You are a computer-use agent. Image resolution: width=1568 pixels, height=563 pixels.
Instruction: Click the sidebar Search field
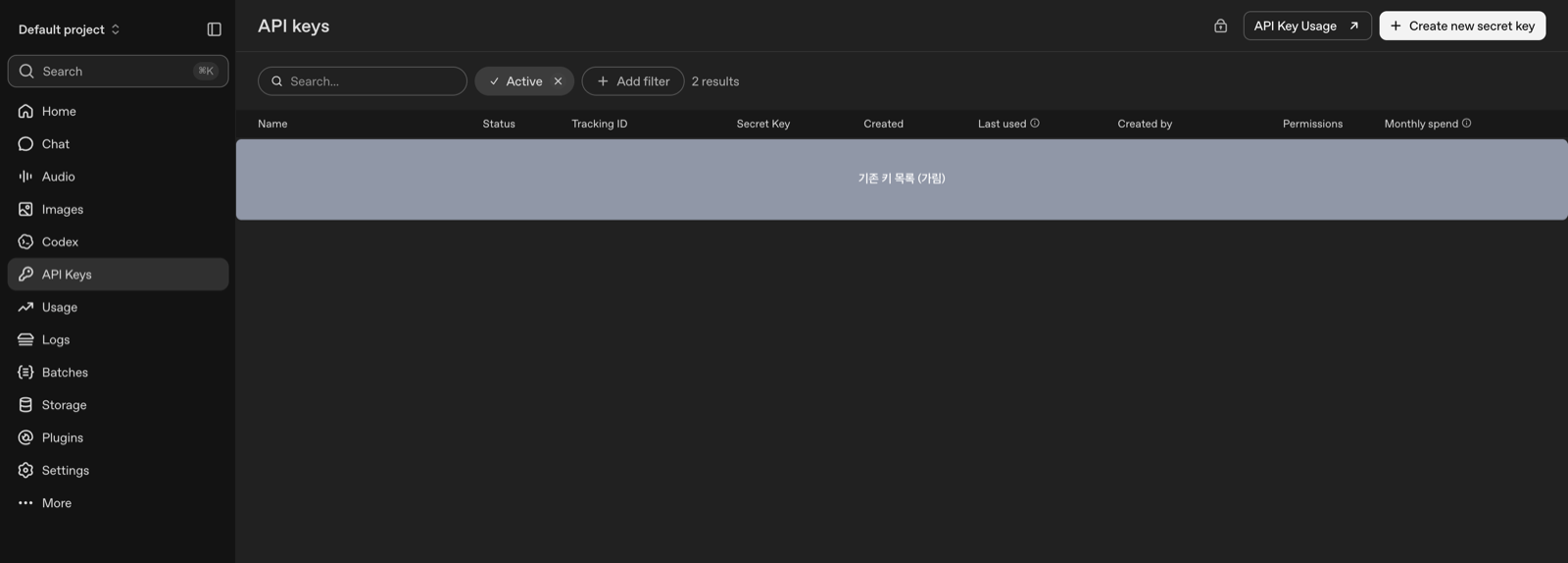pyautogui.click(x=118, y=71)
